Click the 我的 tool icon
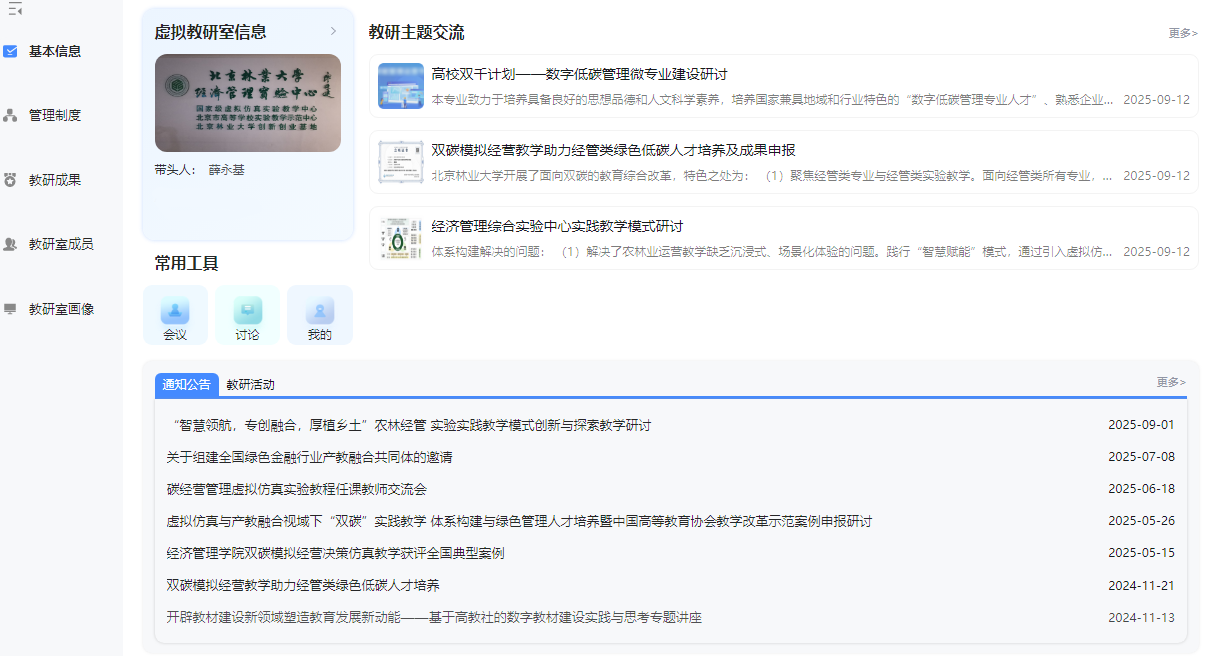Viewport: 1206px width, 656px height. (319, 314)
